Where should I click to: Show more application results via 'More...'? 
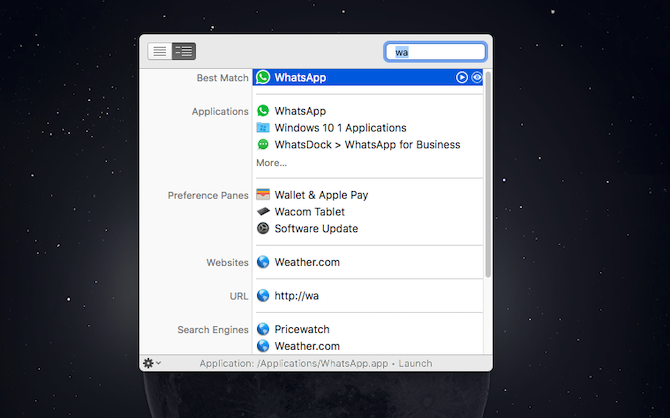[271, 163]
